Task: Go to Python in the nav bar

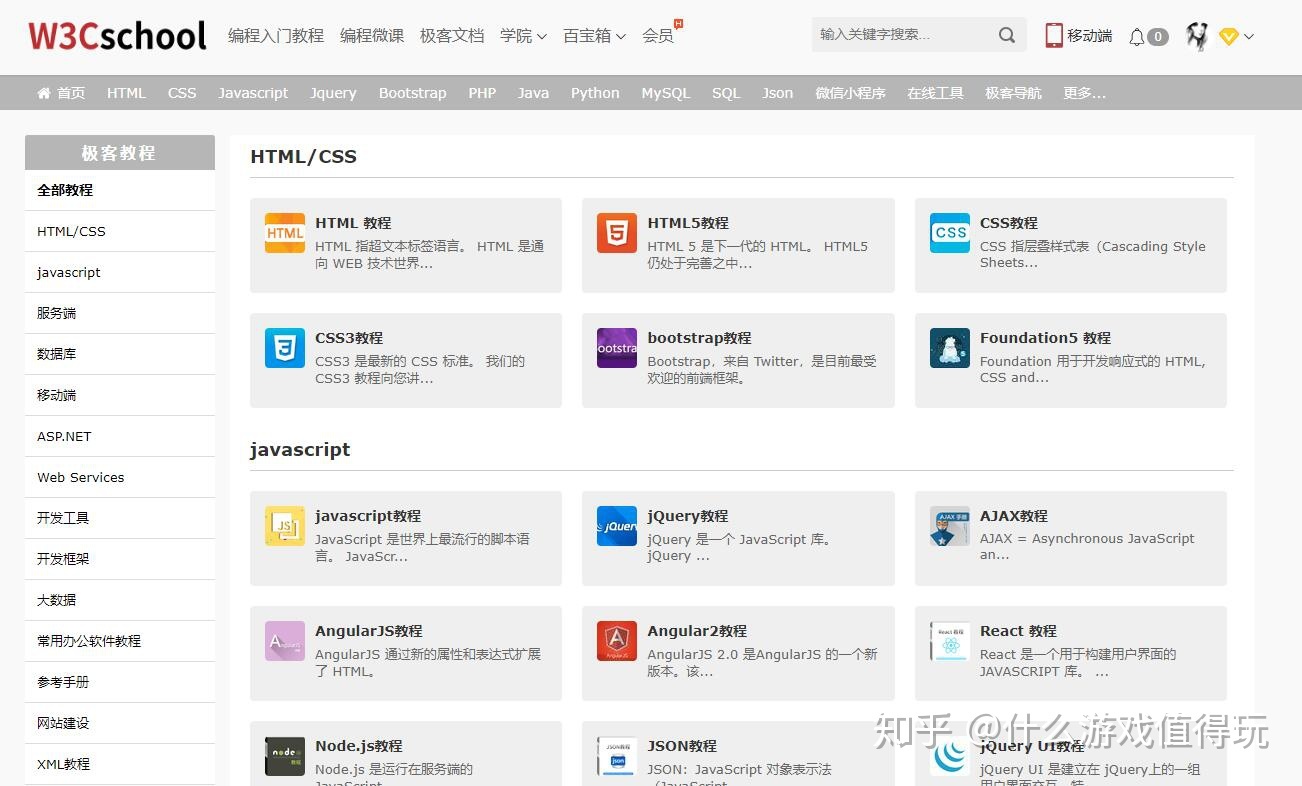Action: pyautogui.click(x=595, y=93)
